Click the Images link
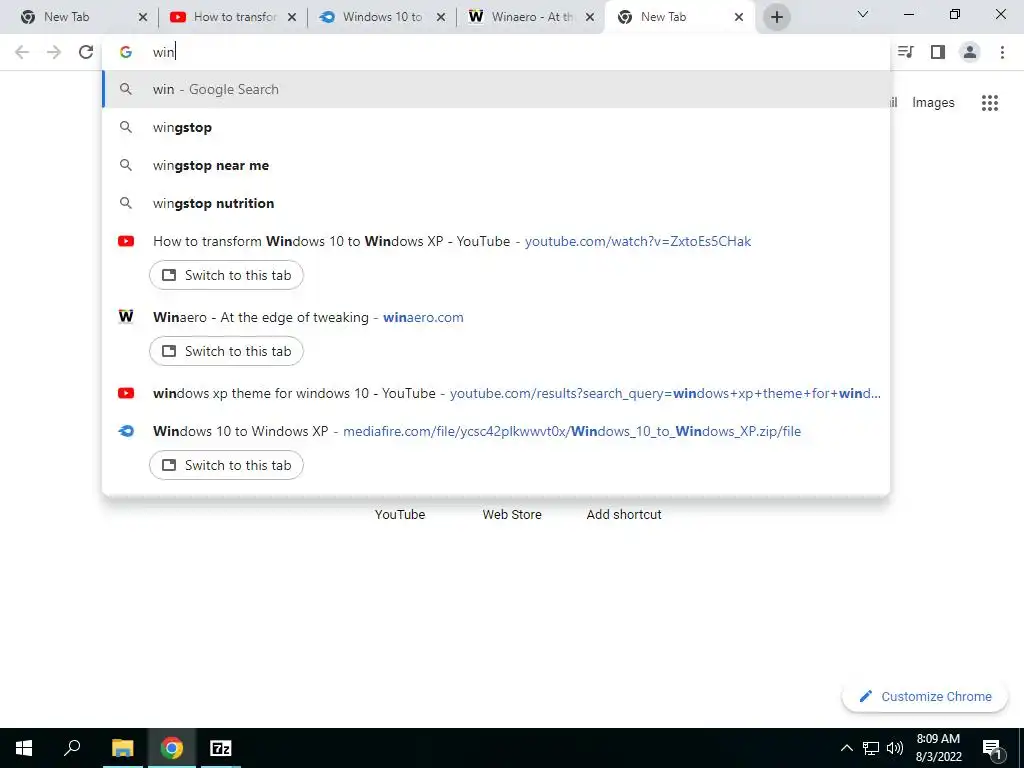Screen dimensions: 1024x768 933,103
